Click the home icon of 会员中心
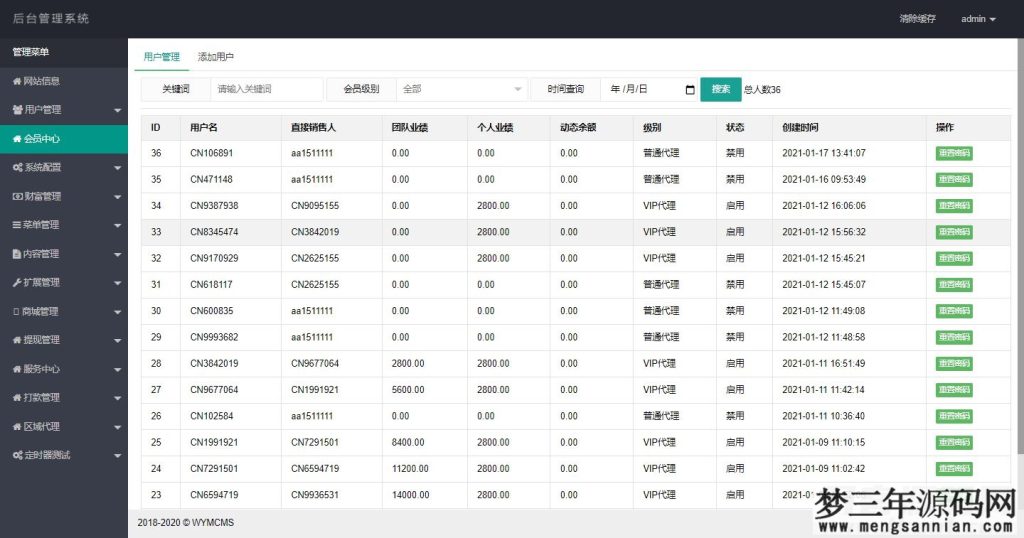Image resolution: width=1024 pixels, height=538 pixels. (x=17, y=138)
